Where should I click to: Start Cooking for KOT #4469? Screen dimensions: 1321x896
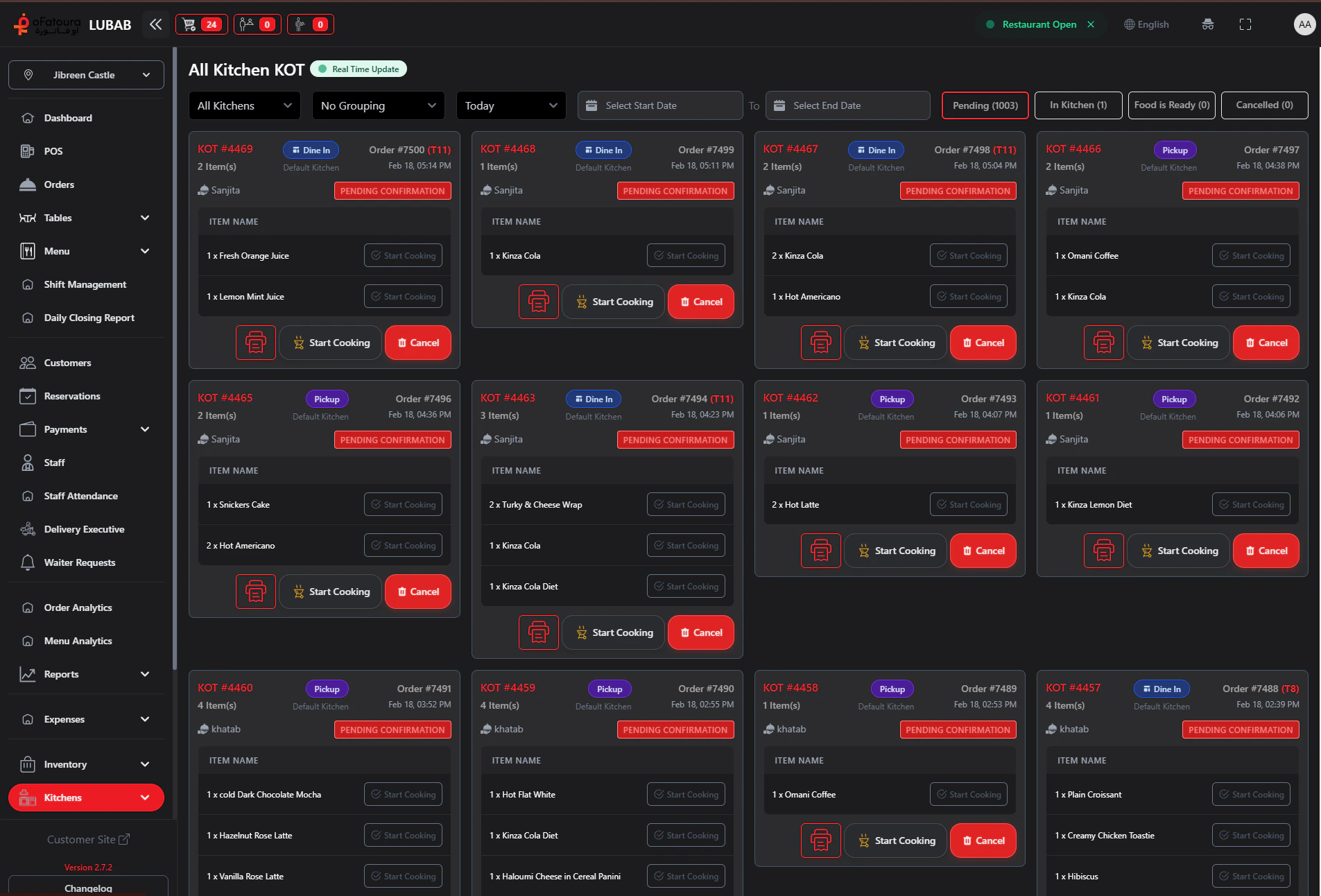click(331, 343)
